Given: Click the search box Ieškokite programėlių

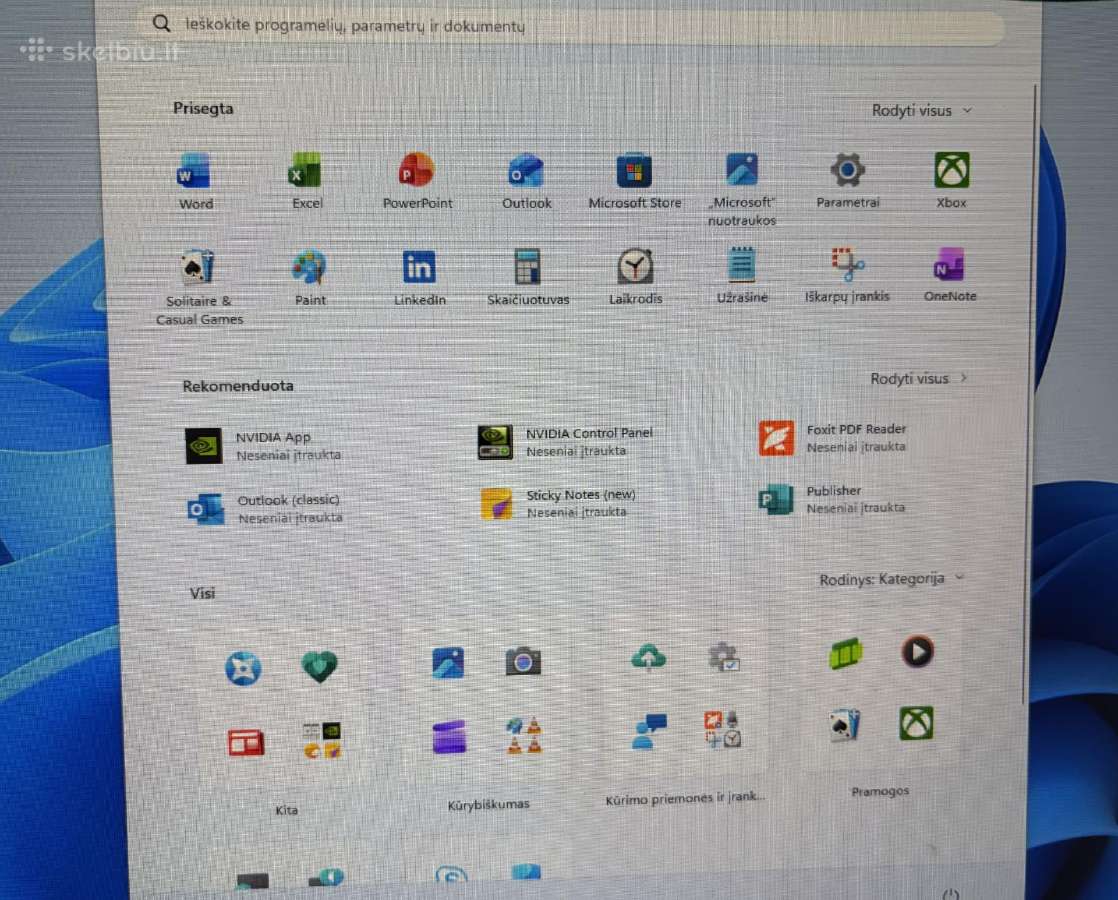Looking at the screenshot, I should [x=570, y=26].
